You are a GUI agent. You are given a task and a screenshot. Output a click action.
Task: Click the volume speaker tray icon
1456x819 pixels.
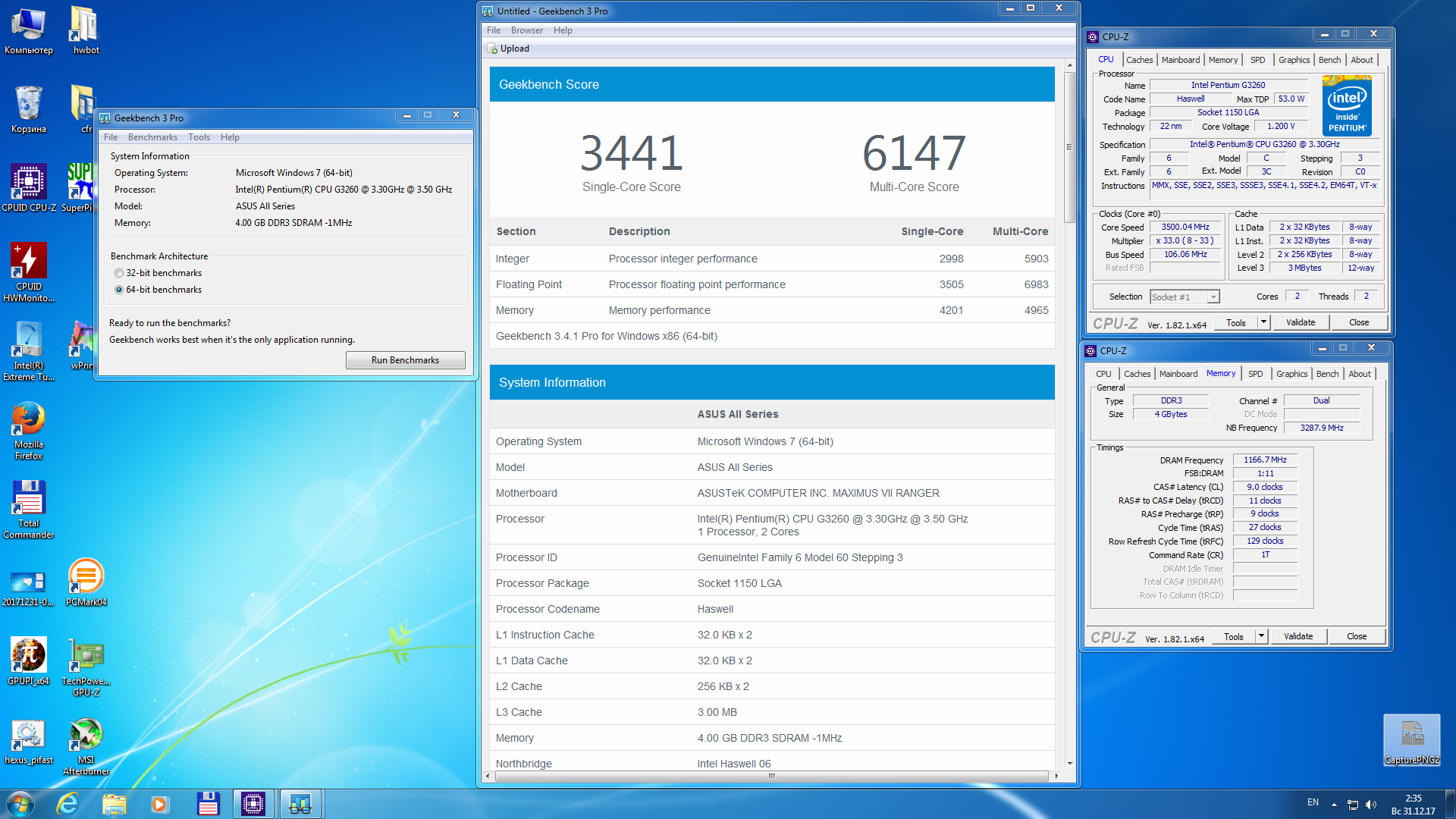(x=1370, y=804)
